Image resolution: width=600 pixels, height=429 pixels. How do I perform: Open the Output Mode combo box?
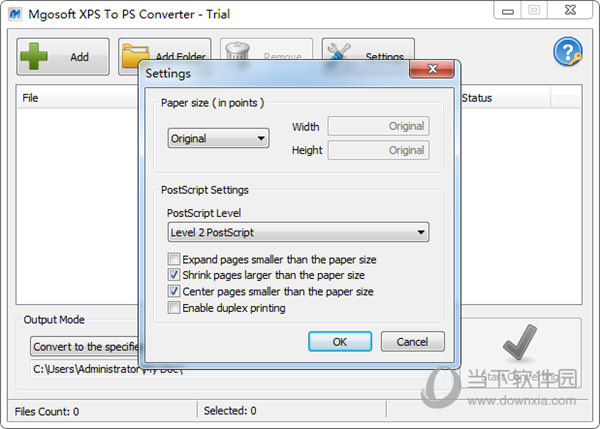(x=85, y=346)
